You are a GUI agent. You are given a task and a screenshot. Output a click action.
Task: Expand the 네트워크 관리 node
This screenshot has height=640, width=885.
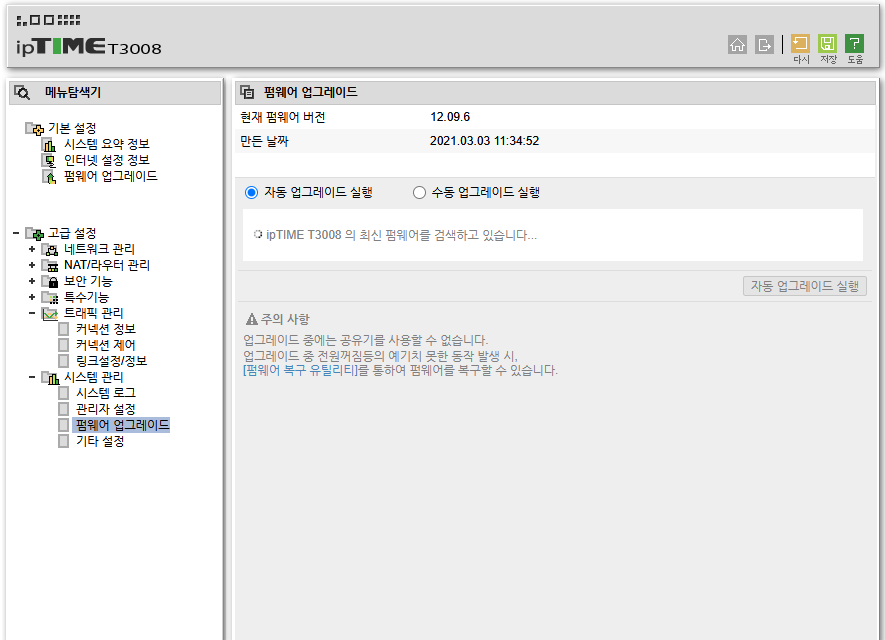point(32,249)
